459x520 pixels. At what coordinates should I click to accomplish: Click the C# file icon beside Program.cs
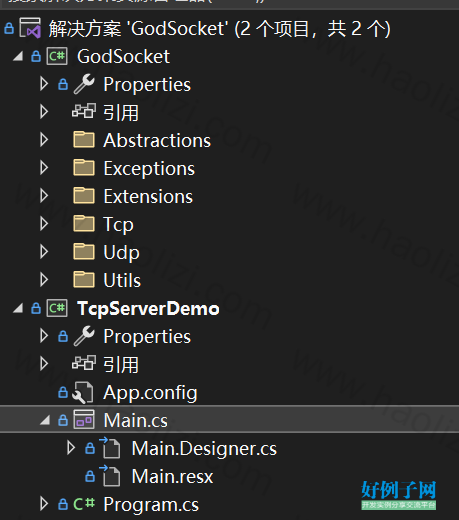[x=84, y=503]
